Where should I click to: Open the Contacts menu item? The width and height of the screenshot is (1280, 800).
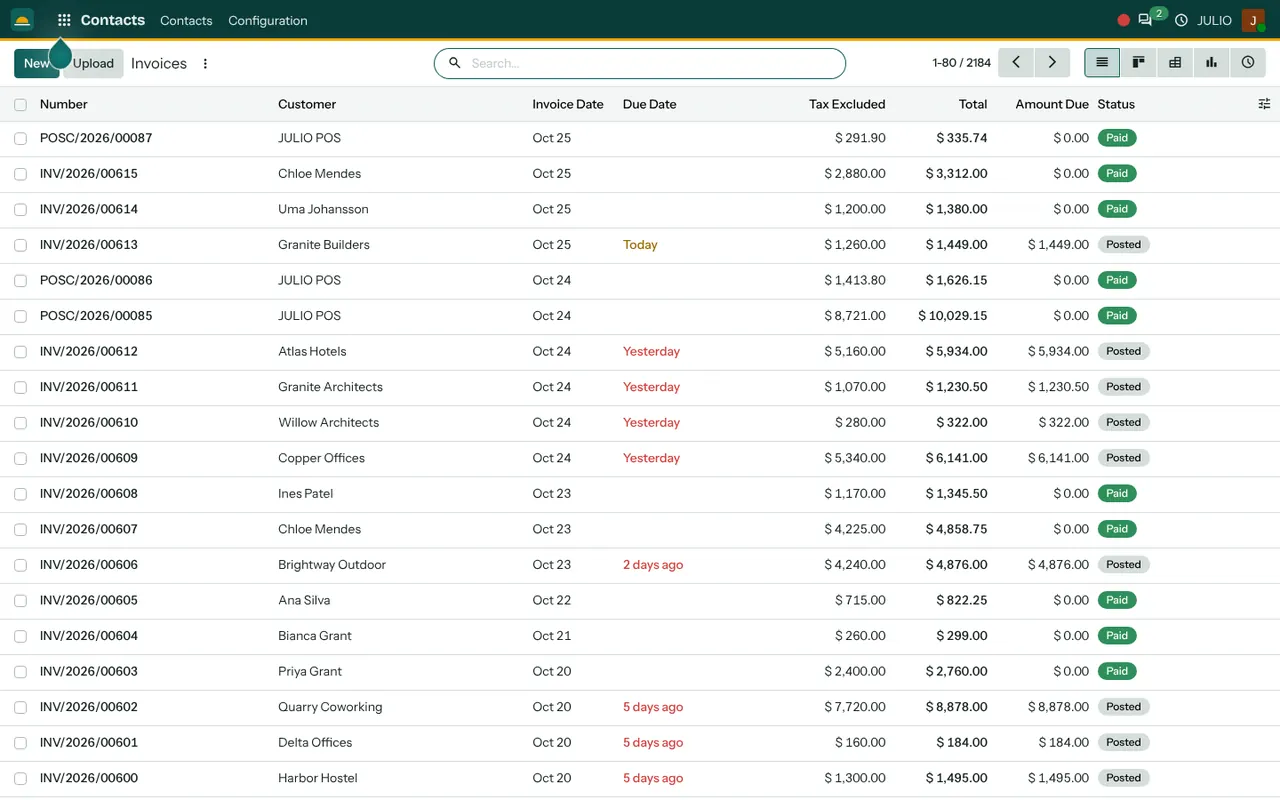(186, 20)
